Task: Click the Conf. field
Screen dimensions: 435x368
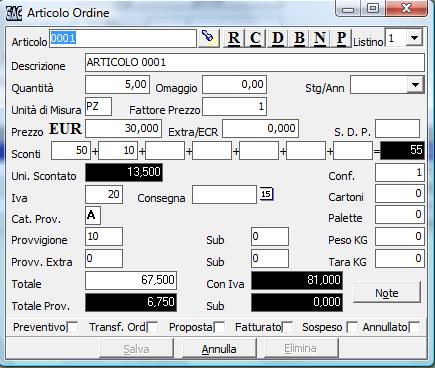Action: pos(400,172)
